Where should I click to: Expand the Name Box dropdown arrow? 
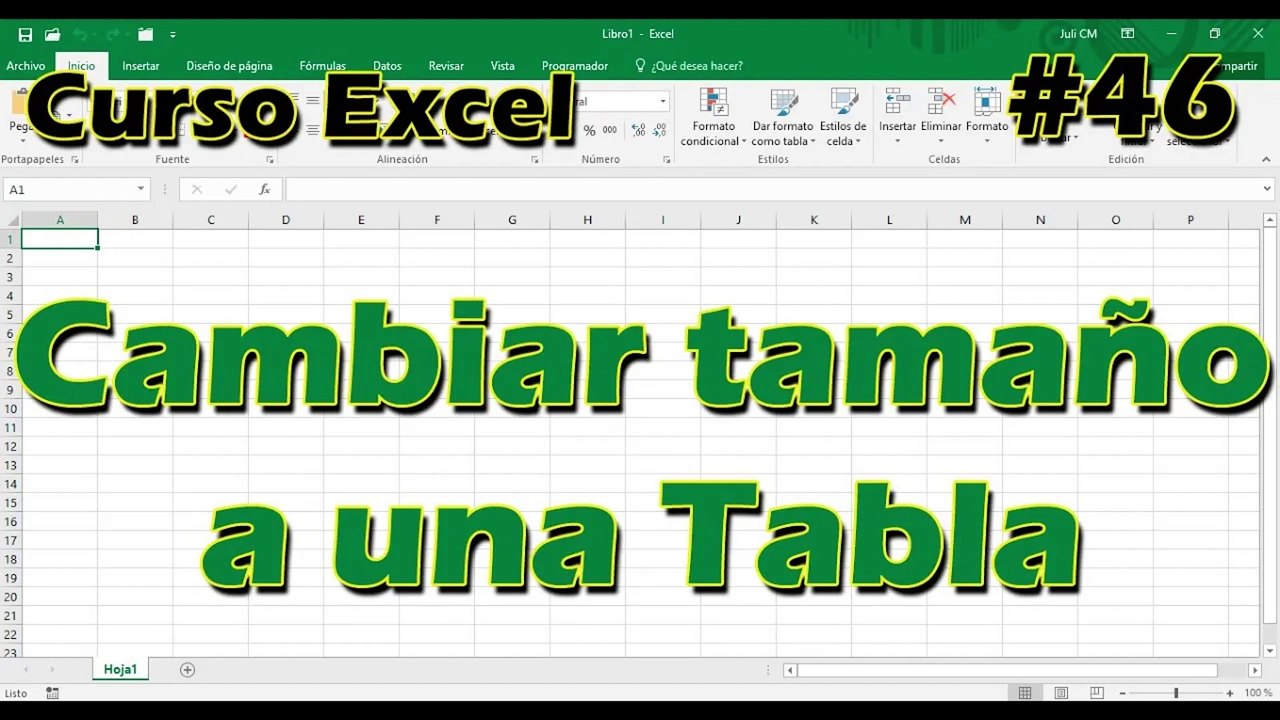click(140, 189)
